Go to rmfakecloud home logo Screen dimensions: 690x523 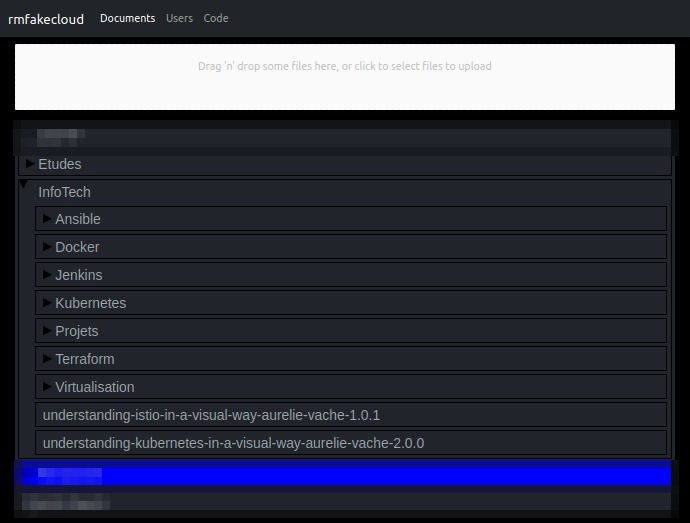coord(46,19)
